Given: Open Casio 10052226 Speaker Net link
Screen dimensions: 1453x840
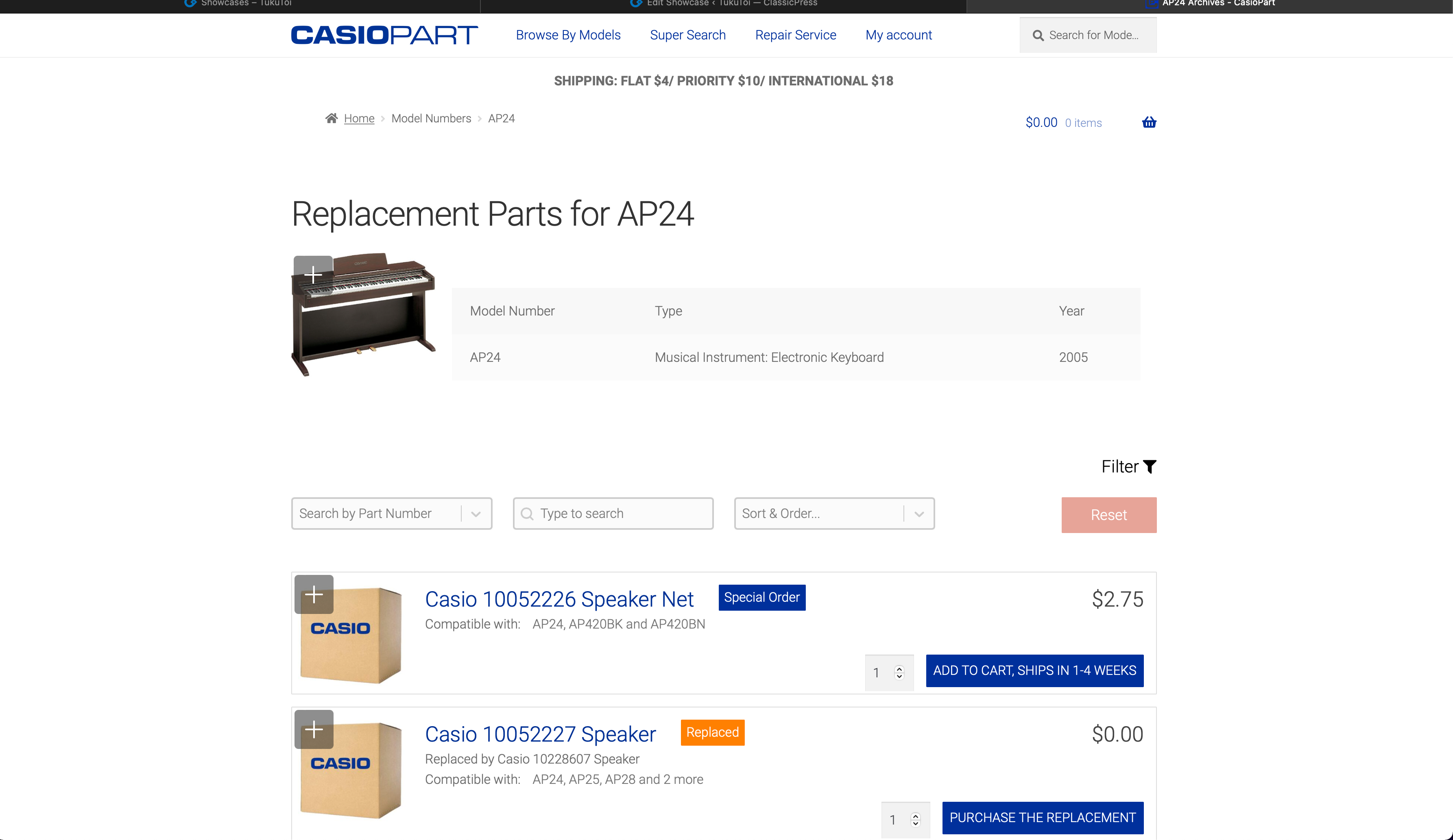Looking at the screenshot, I should coord(559,599).
